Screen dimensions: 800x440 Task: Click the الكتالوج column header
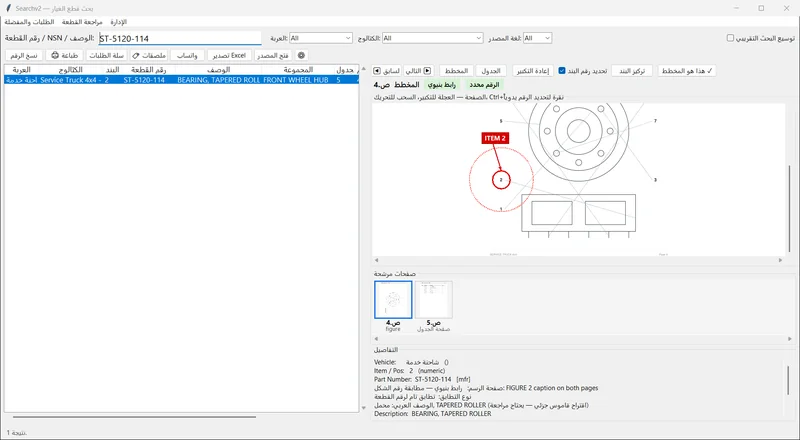coord(70,69)
